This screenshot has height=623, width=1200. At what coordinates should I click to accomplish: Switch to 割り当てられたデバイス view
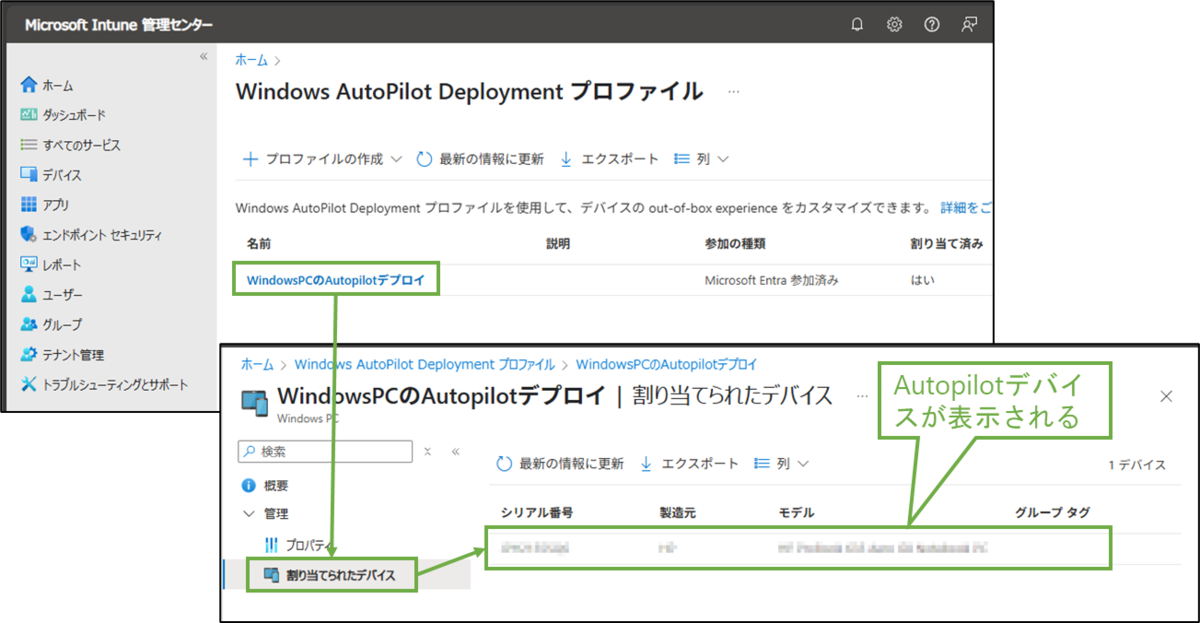point(340,575)
